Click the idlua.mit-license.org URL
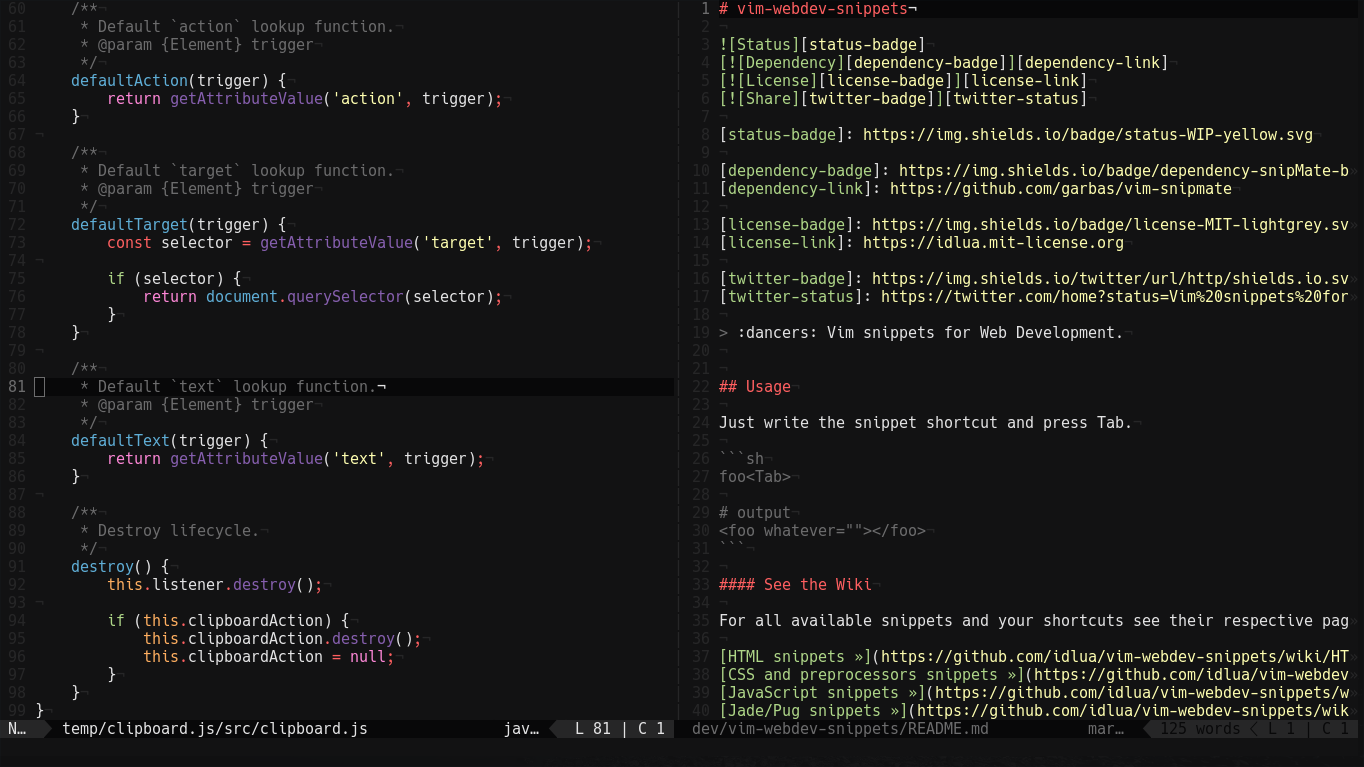The width and height of the screenshot is (1364, 767). coord(993,242)
